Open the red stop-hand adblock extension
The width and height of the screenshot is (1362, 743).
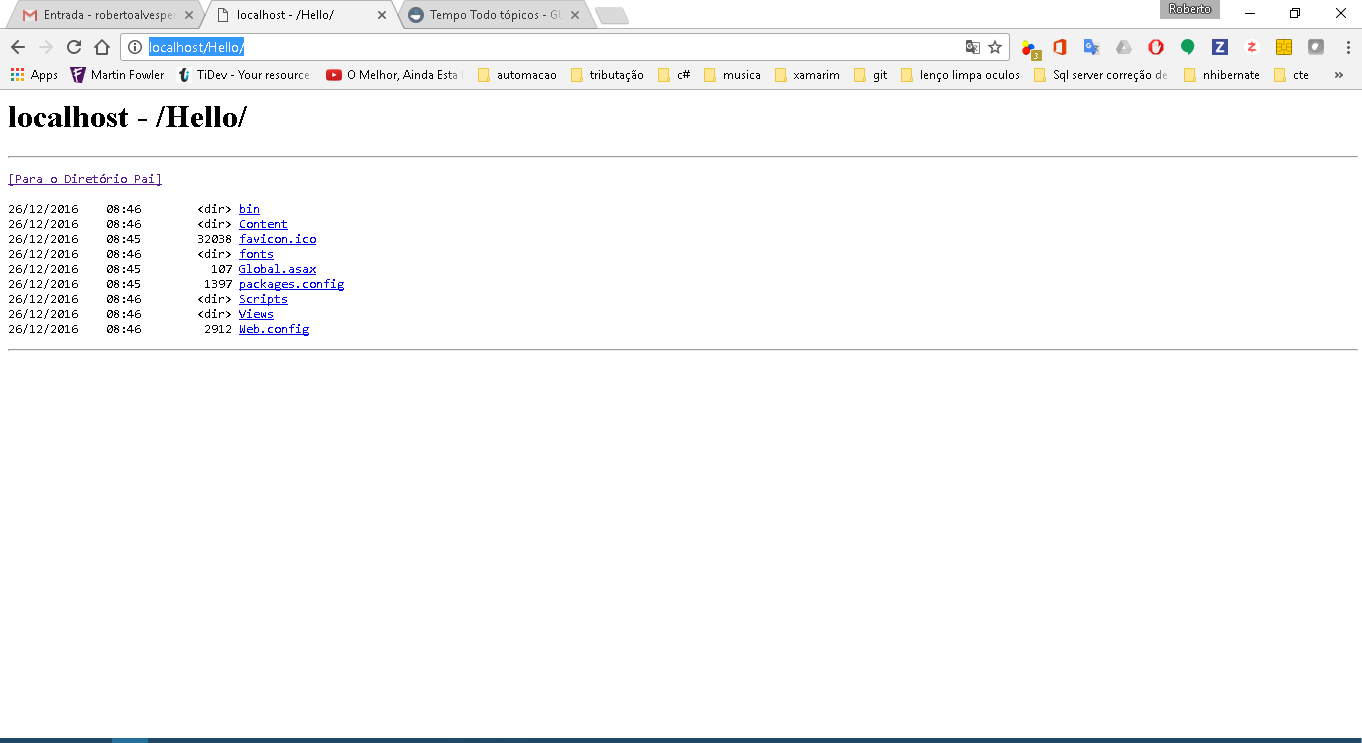pos(1156,47)
